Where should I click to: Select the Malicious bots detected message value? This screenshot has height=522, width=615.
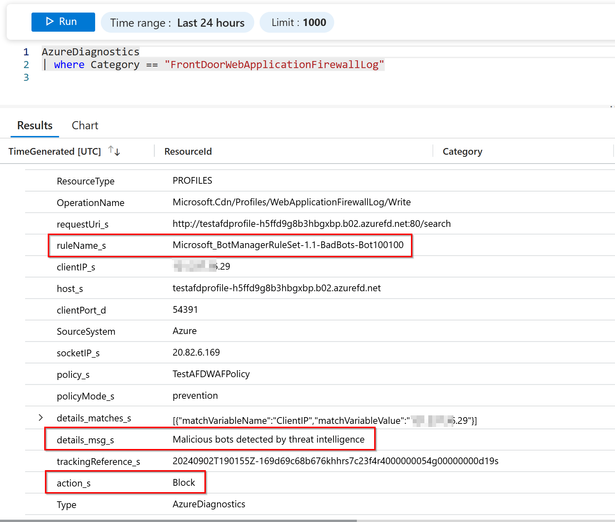coord(268,439)
